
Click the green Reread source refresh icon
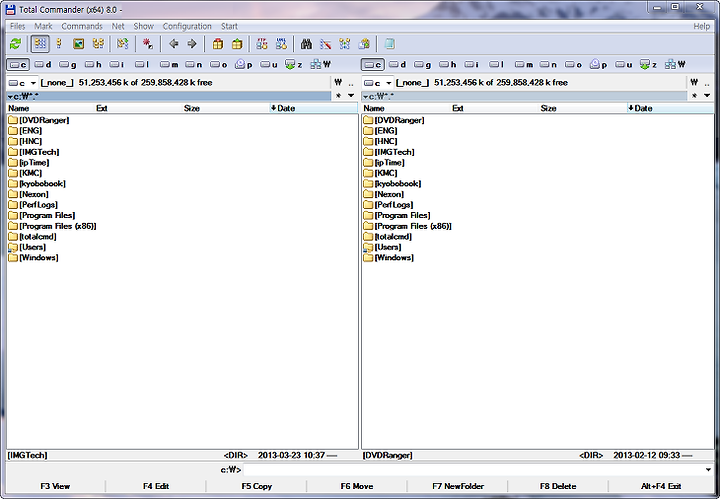click(x=16, y=44)
